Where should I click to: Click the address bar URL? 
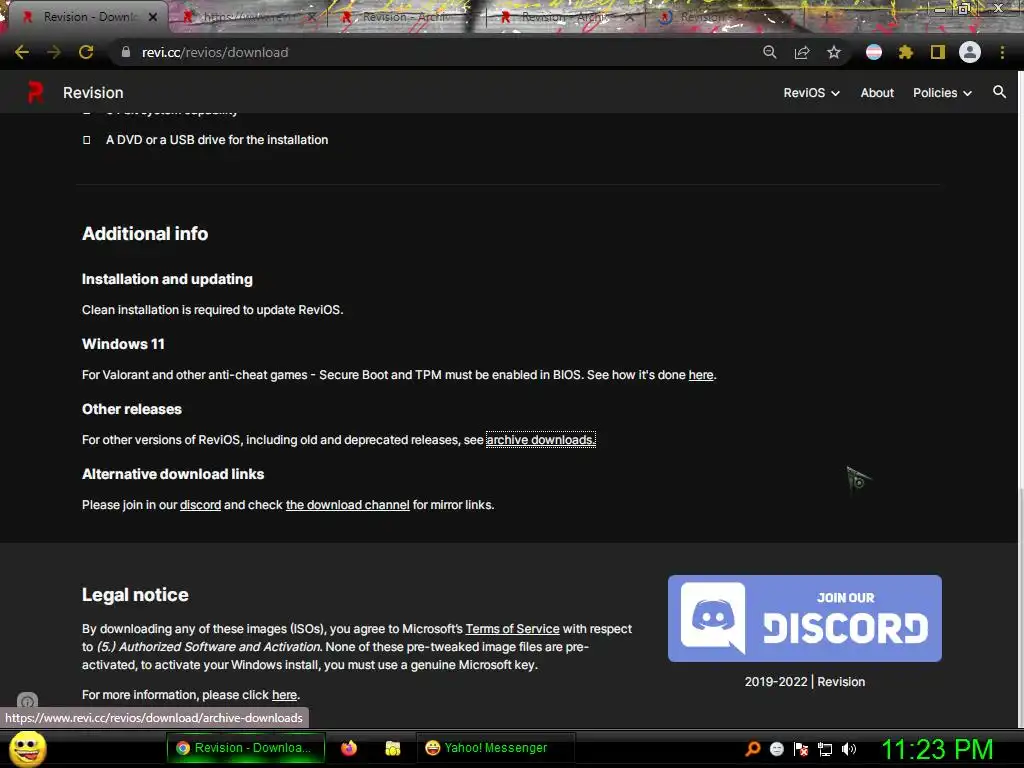coord(215,52)
